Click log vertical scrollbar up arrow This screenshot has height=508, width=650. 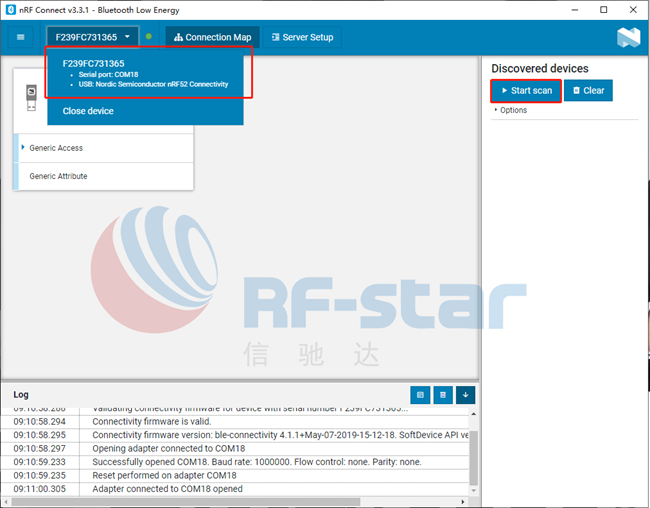point(473,414)
